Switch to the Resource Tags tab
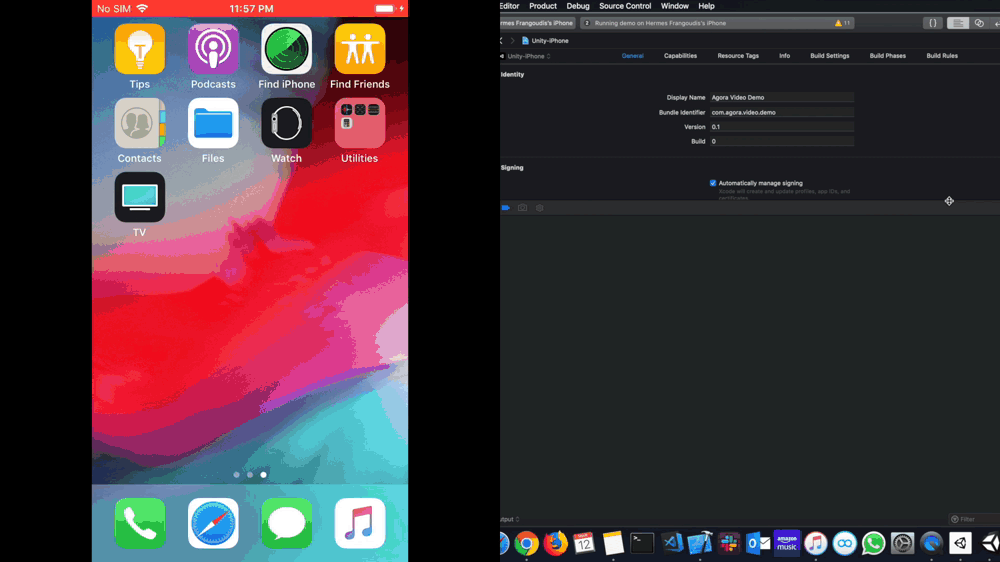 pos(738,56)
